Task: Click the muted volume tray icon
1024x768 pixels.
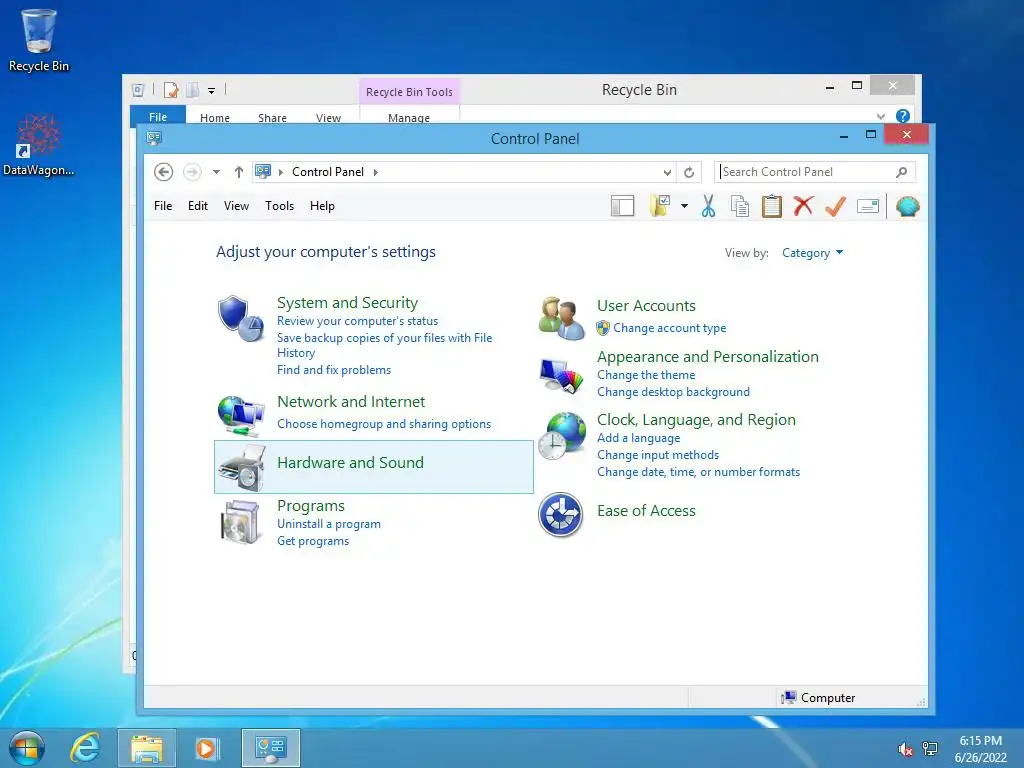Action: (904, 750)
